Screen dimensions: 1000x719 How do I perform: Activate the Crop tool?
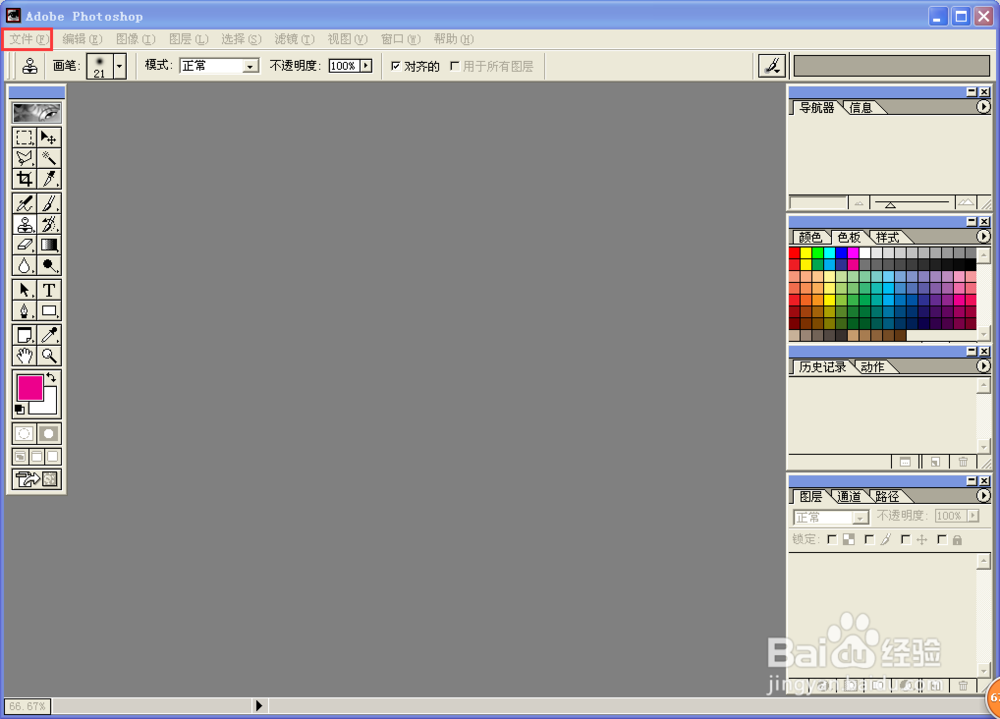[x=24, y=179]
